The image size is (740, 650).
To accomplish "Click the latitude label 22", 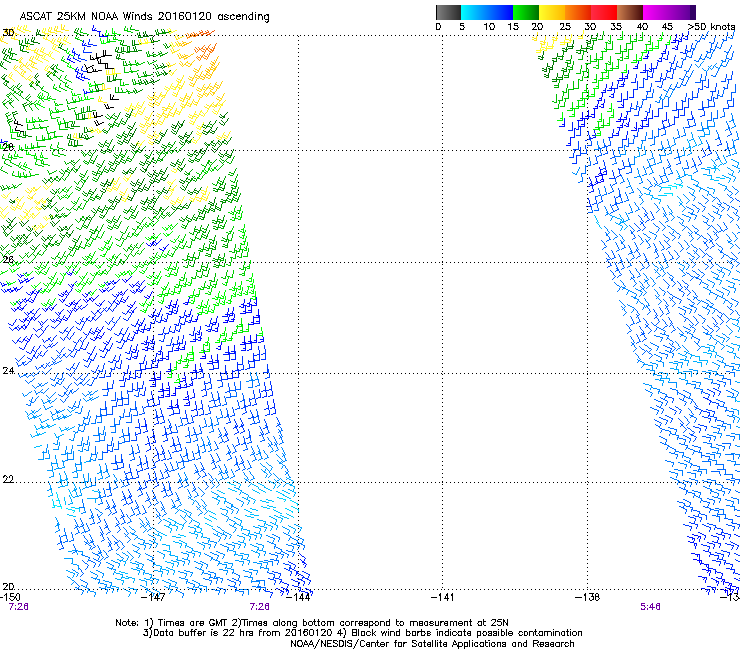I will click(x=8, y=480).
